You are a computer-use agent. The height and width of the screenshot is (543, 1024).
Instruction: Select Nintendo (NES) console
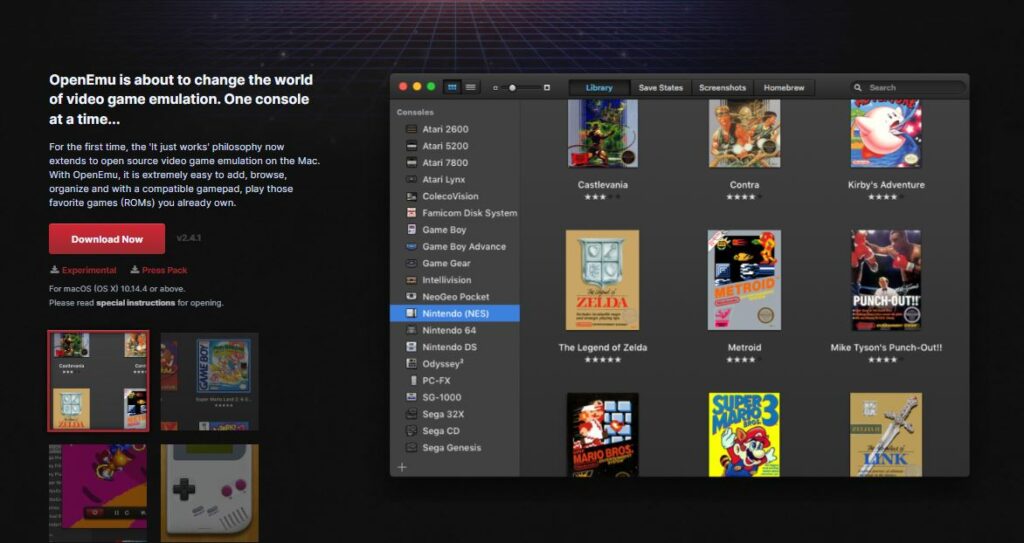455,314
